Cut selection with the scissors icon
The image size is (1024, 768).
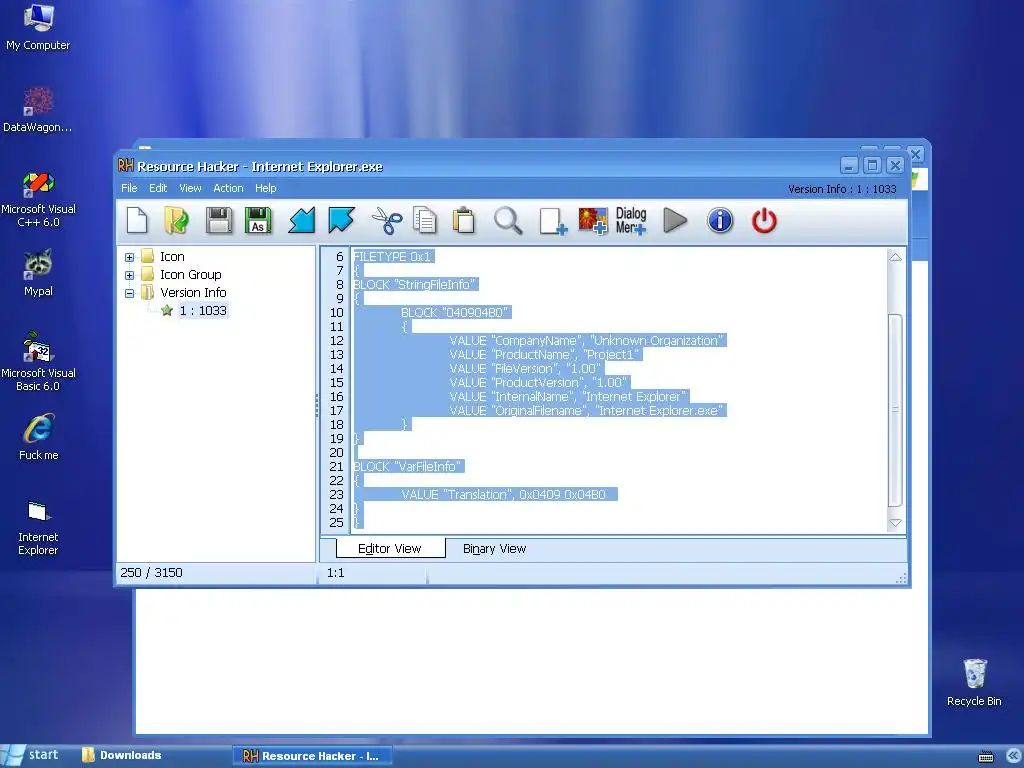tap(387, 220)
